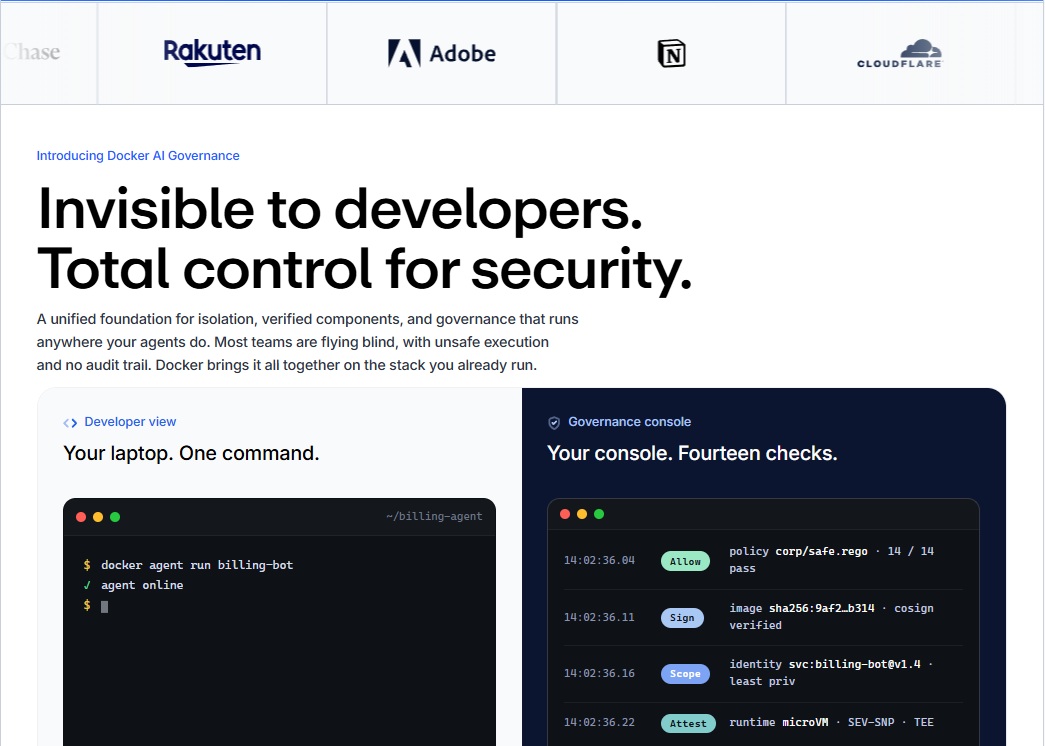Click the timestamp 14:02:36.16
The height and width of the screenshot is (746, 1045).
pos(599,673)
